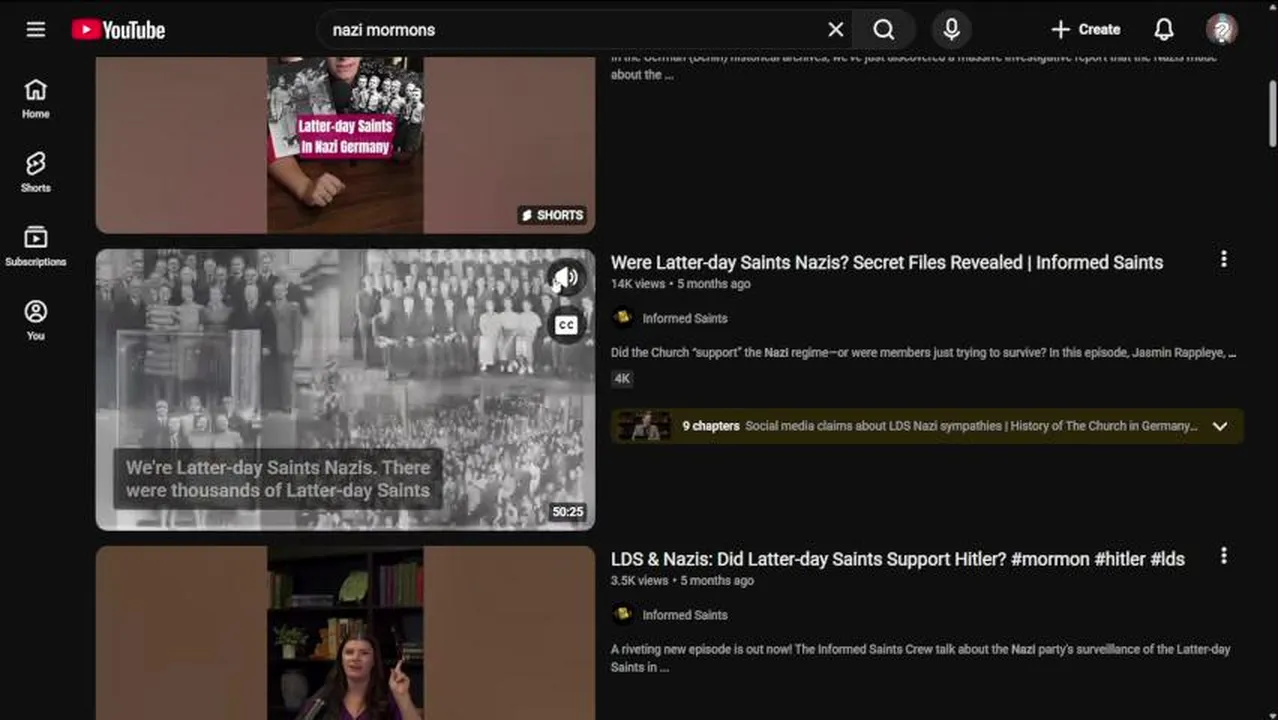Open the Latter-day Saints In Nazi Germany short thumbnail
Screen dimensions: 1278x720
(x=345, y=145)
